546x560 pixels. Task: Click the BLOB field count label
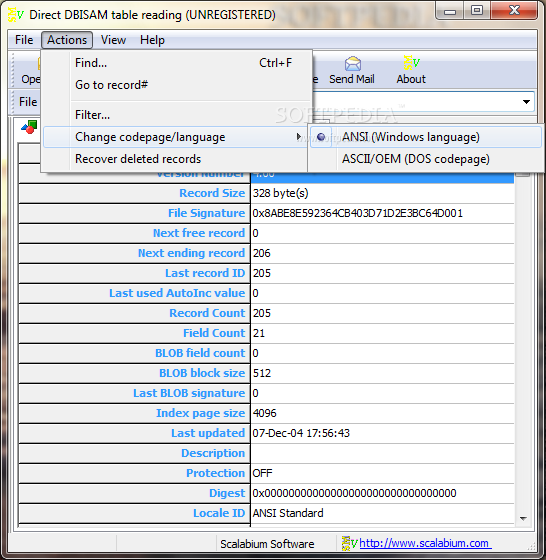tap(200, 353)
